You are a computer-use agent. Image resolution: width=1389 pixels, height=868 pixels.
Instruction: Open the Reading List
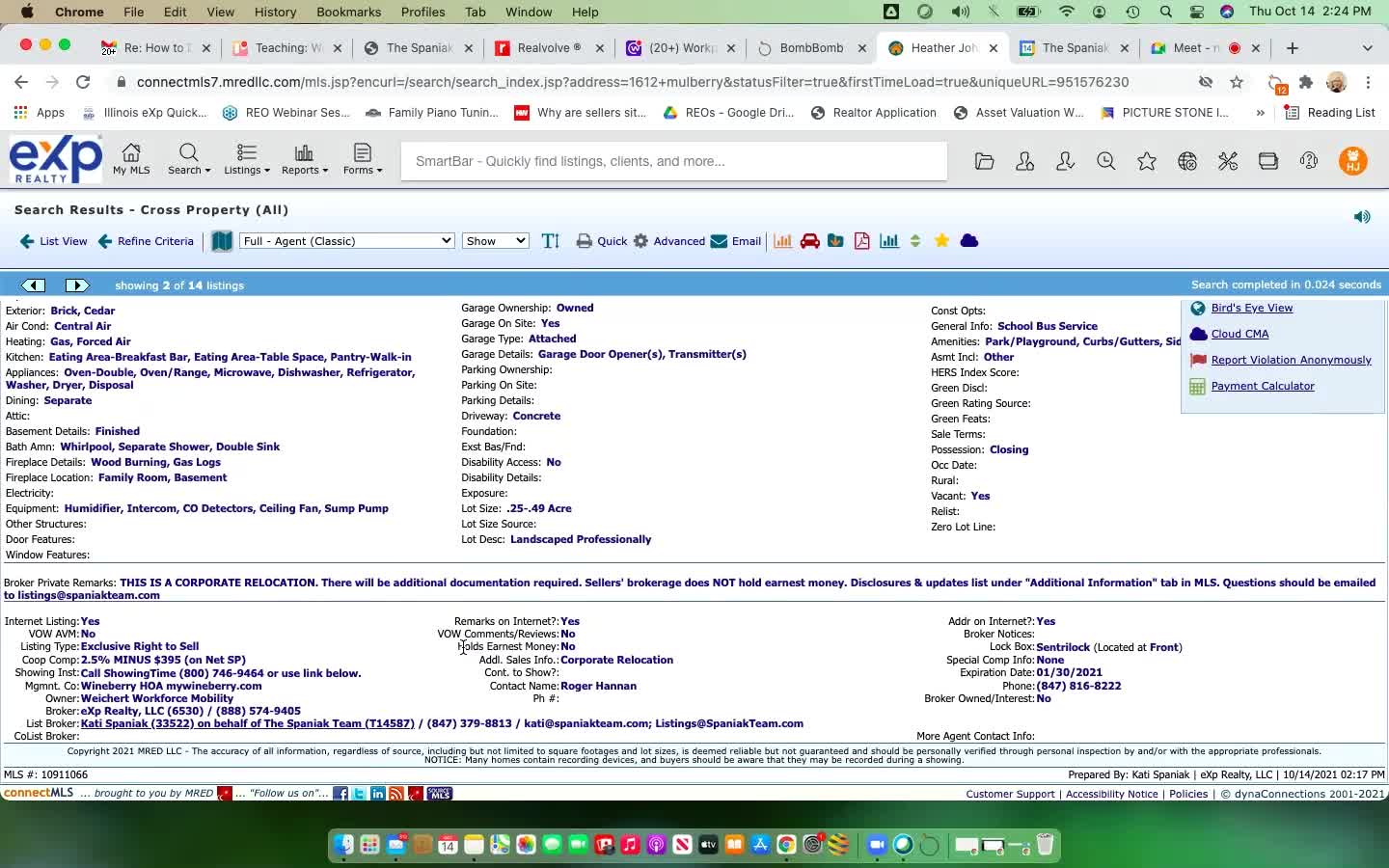tap(1329, 113)
